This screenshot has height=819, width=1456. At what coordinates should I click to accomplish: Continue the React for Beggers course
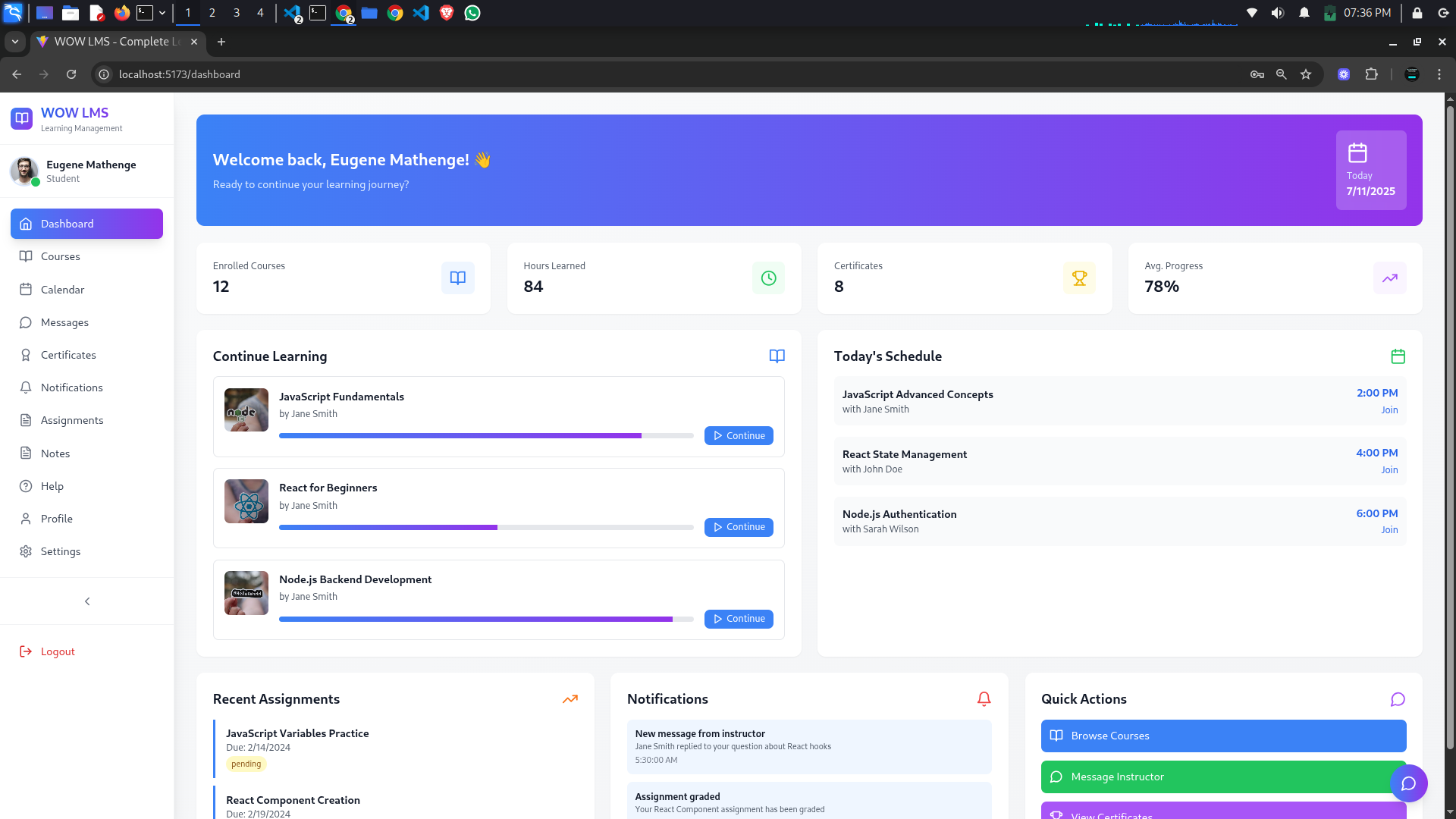click(x=738, y=527)
